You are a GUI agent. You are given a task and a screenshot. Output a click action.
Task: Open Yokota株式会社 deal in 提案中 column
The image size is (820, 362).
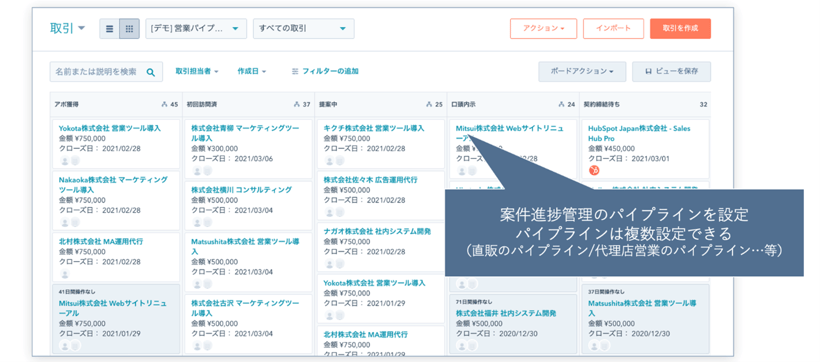click(x=374, y=282)
